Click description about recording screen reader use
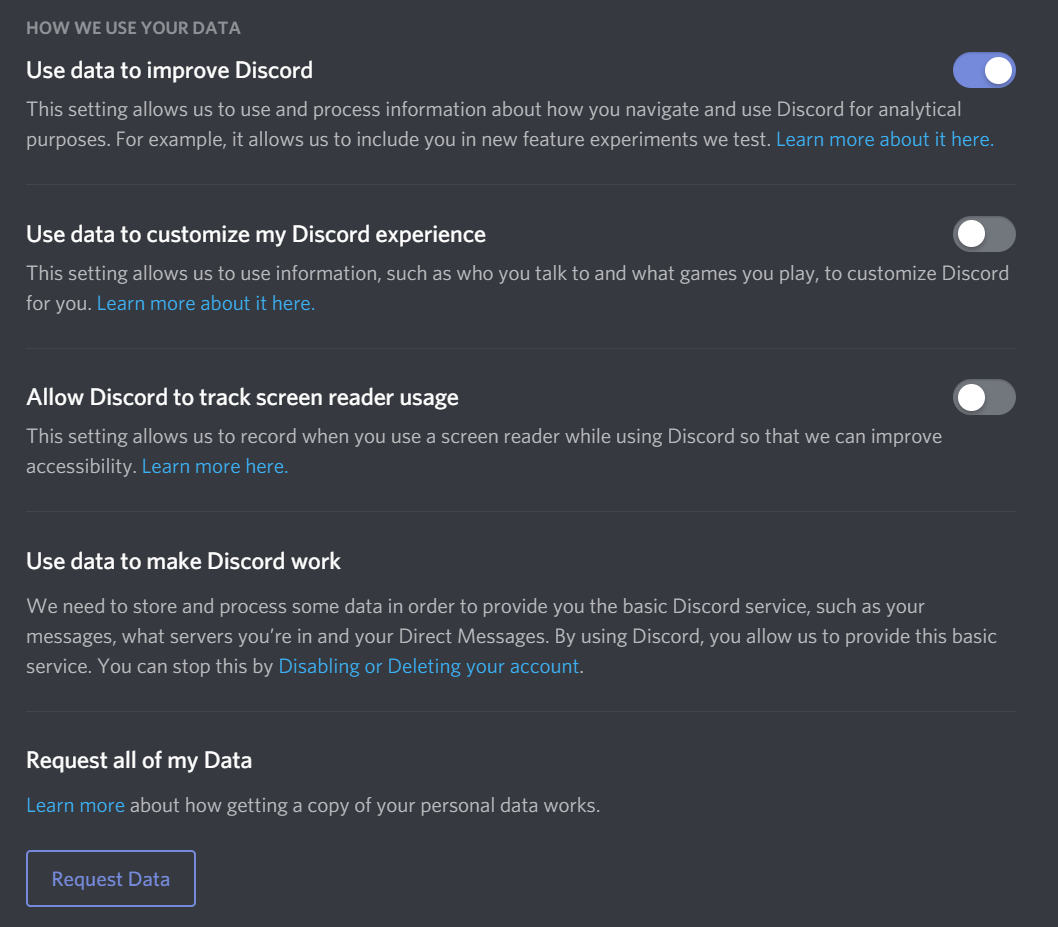 (484, 451)
